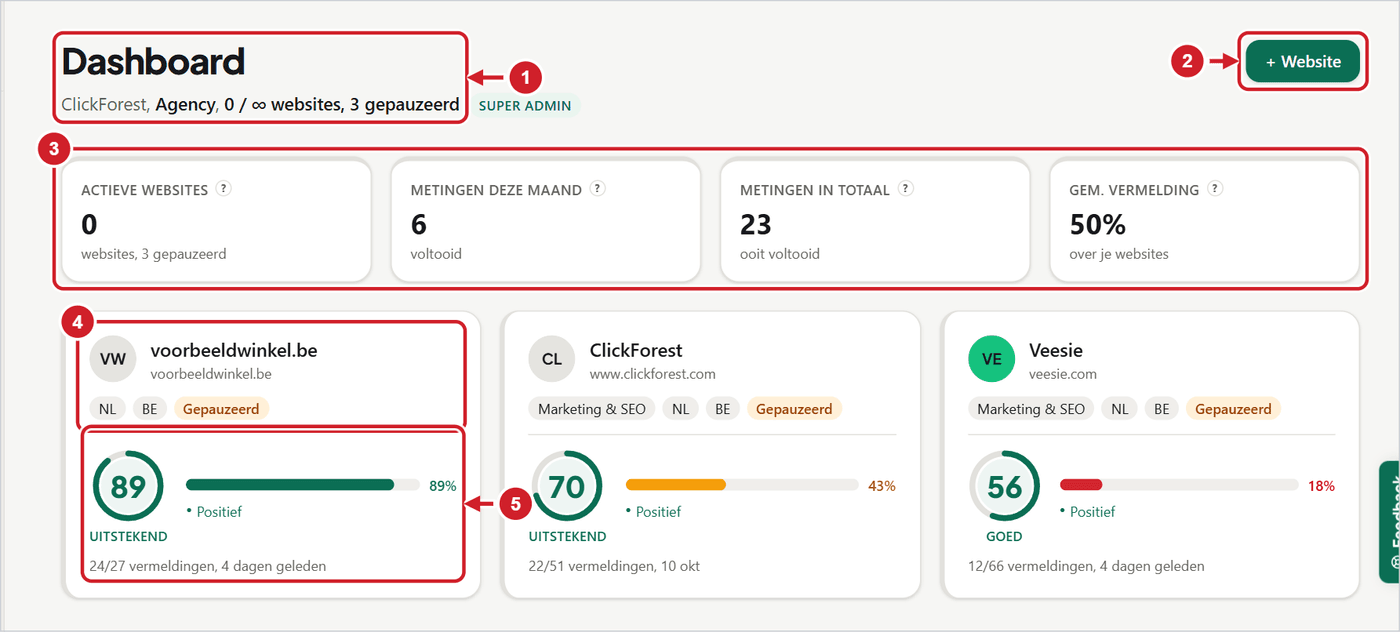Click the orange 43% progress bar

[741, 485]
